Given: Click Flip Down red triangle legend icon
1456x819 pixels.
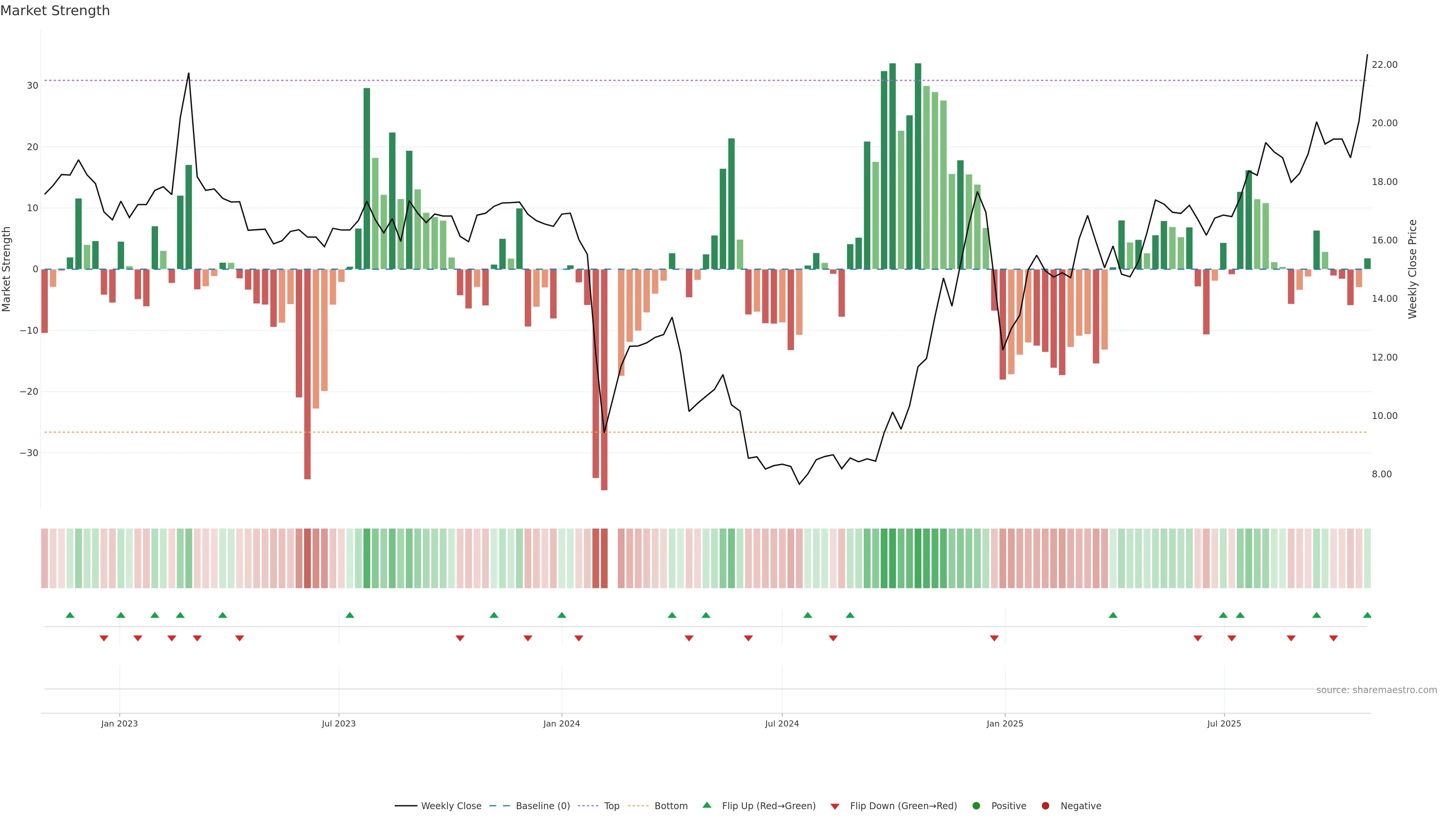Looking at the screenshot, I should tap(835, 806).
